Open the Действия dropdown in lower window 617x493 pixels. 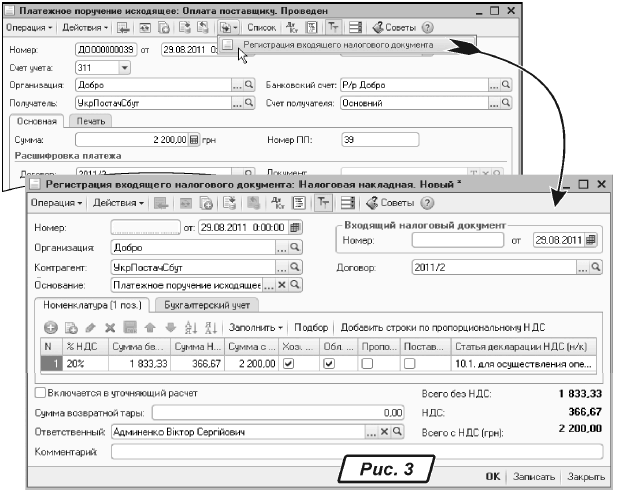[118, 204]
